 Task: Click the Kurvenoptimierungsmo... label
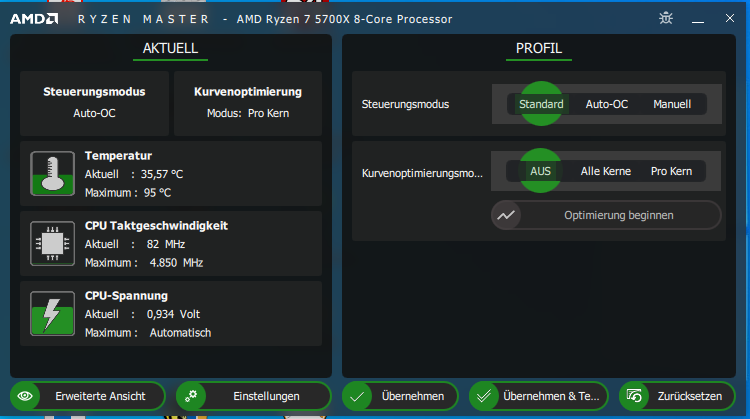pos(422,173)
